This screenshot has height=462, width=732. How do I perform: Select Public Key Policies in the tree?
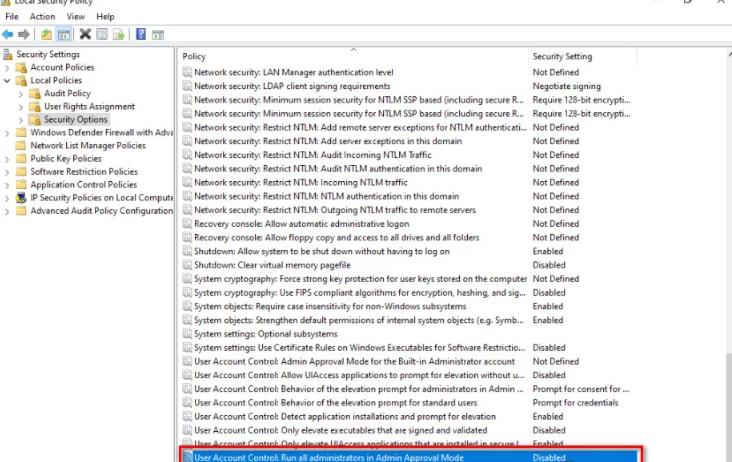66,159
